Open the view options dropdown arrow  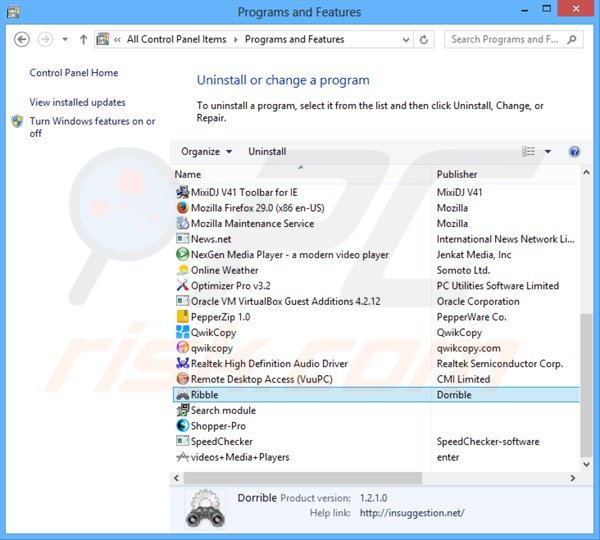pyautogui.click(x=548, y=152)
